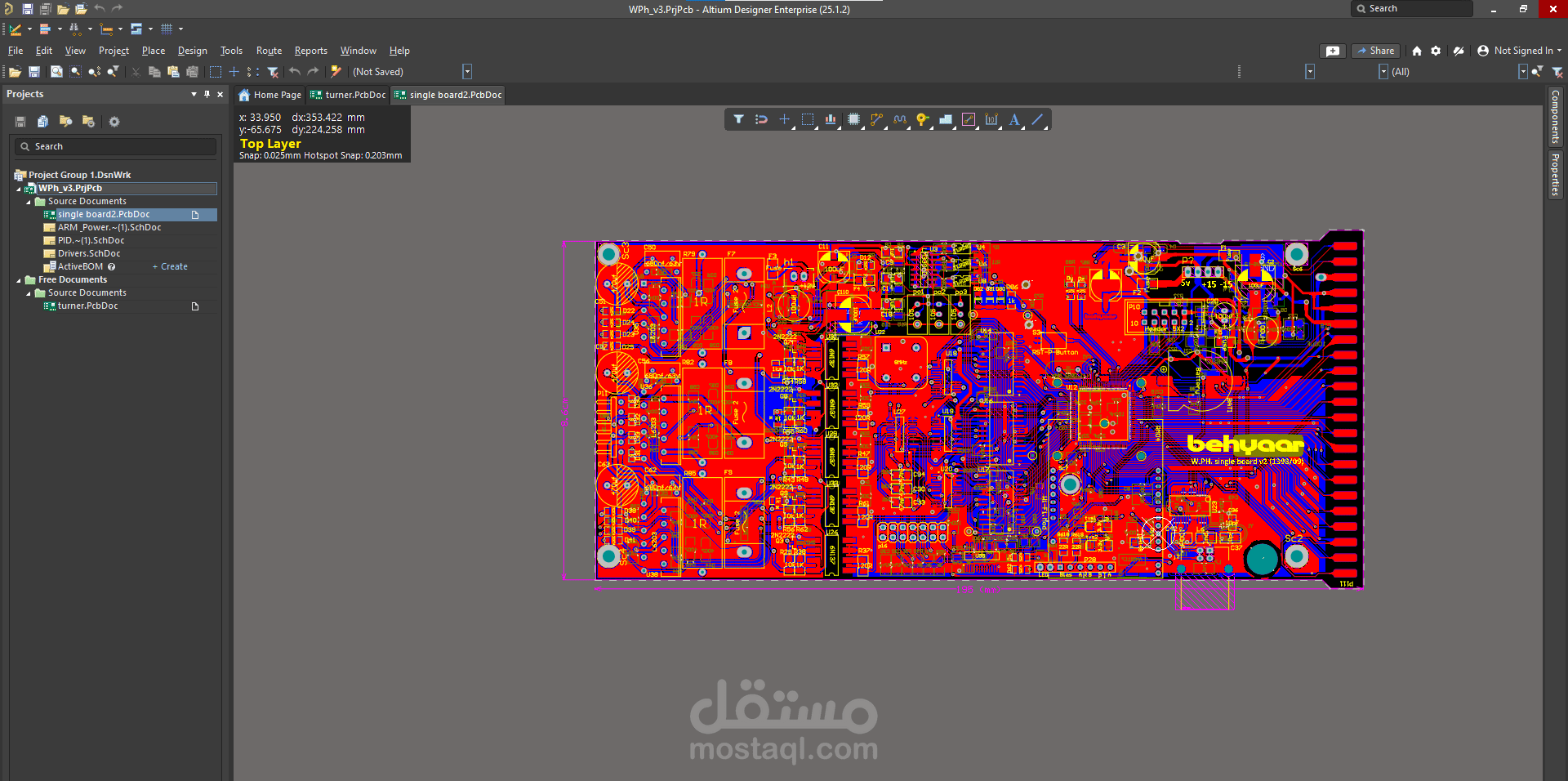Switch to the turner.PcbDoc tab
1568x781 pixels.
coord(348,95)
